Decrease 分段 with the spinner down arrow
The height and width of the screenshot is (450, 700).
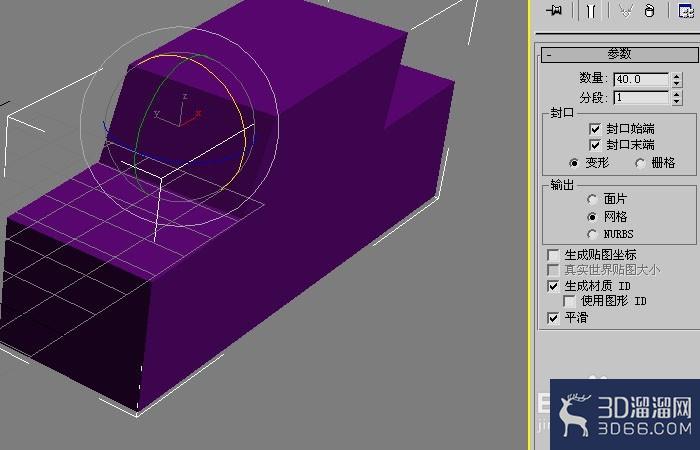coord(677,101)
